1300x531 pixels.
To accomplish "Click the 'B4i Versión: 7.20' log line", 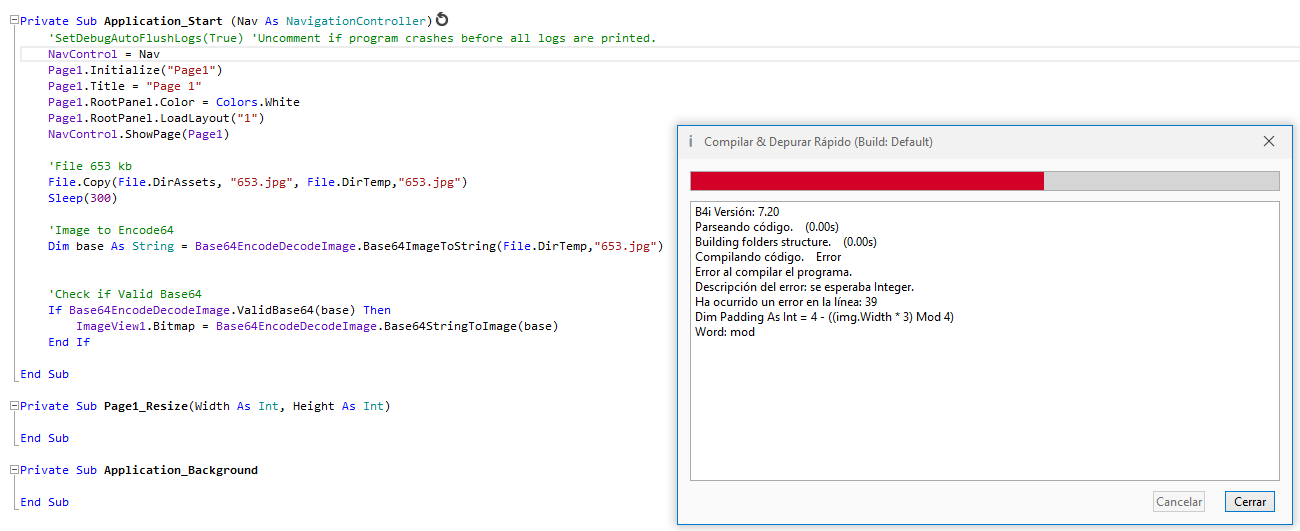I will pos(736,212).
